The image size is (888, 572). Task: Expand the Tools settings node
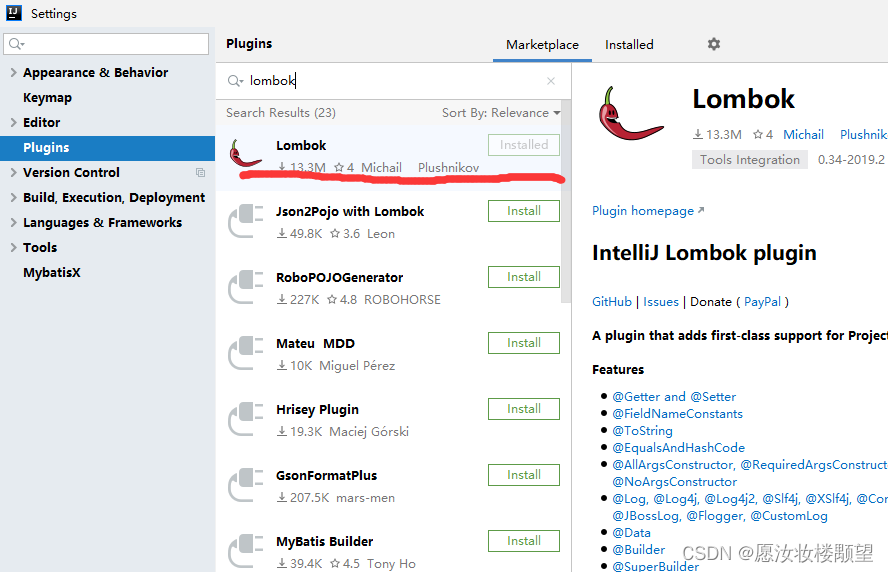coord(13,247)
